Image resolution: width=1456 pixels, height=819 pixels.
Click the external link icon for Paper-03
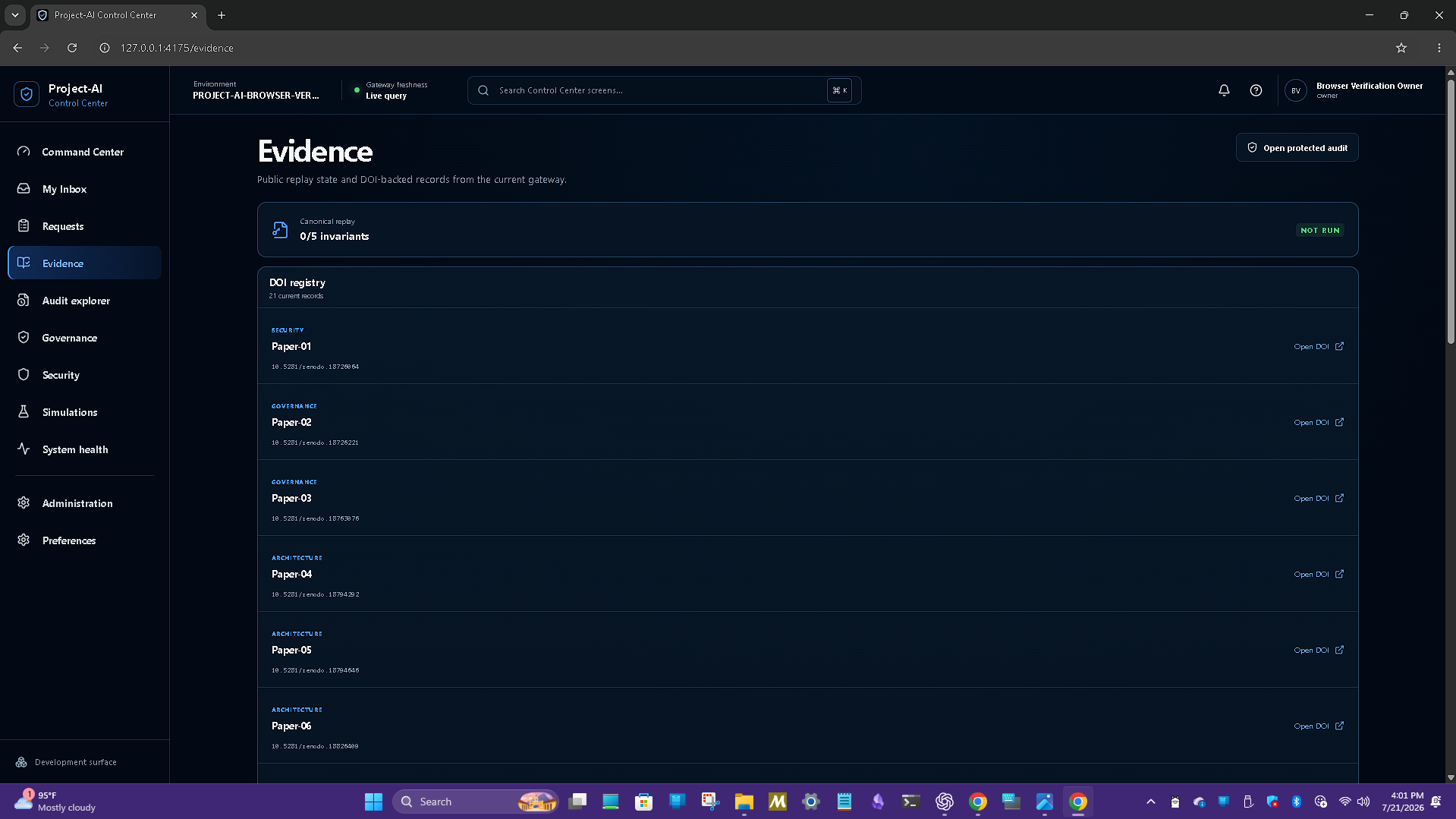point(1339,498)
